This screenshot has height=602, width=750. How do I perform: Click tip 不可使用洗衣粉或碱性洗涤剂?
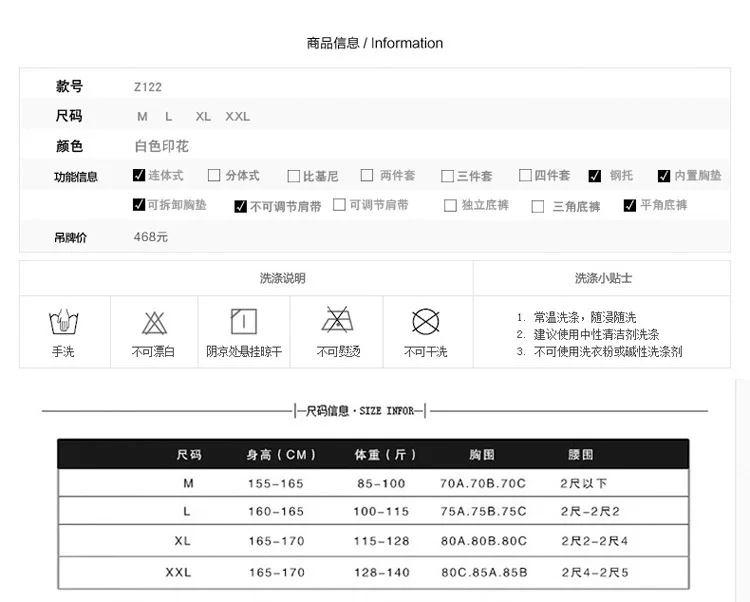pos(608,352)
